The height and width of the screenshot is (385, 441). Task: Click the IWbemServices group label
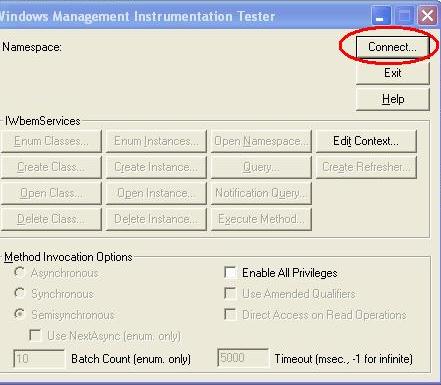pos(43,121)
